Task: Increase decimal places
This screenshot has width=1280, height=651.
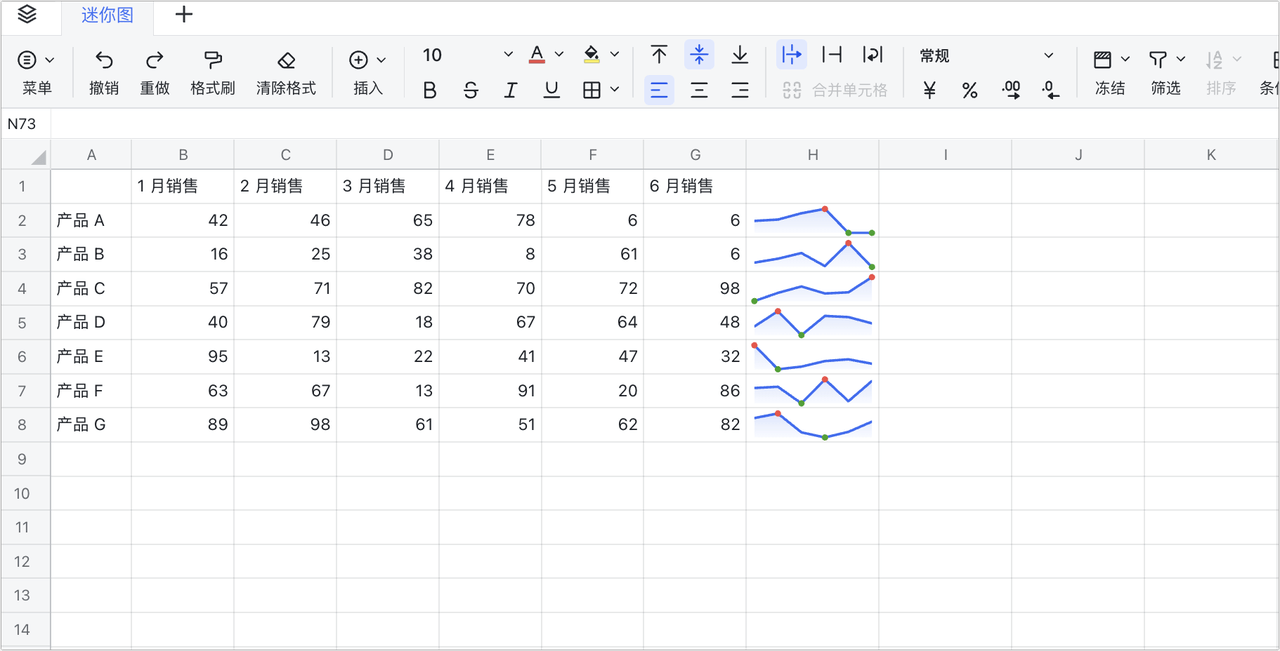Action: 1011,90
